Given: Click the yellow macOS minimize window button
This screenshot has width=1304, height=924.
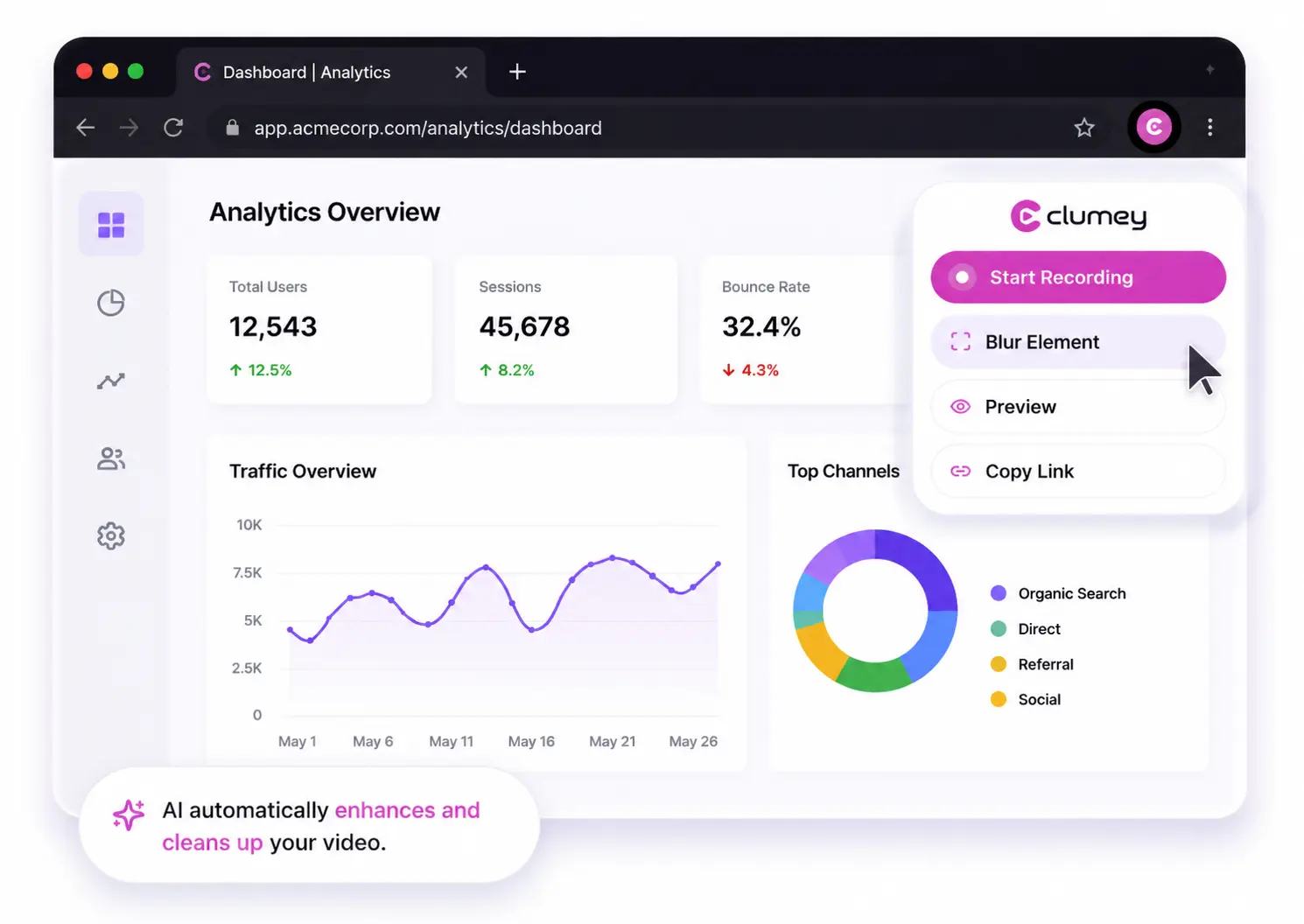Looking at the screenshot, I should pos(110,72).
